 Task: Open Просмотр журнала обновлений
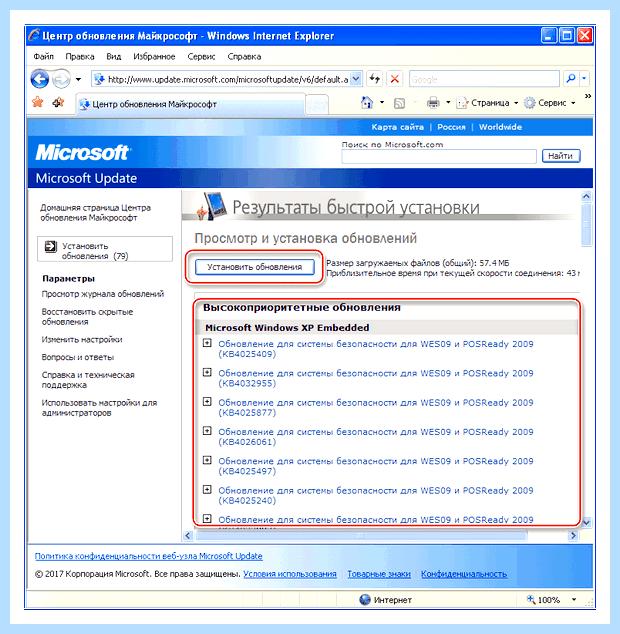(103, 294)
